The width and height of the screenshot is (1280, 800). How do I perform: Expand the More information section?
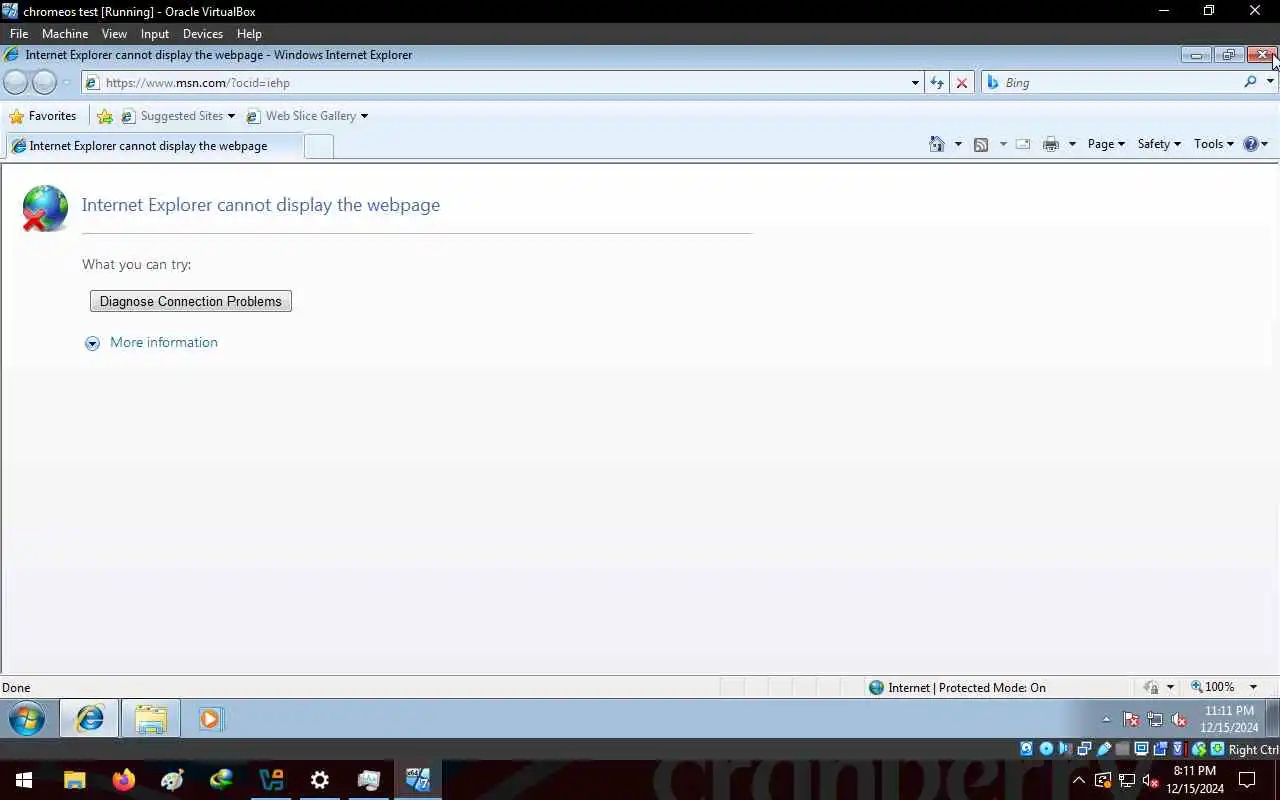[152, 342]
